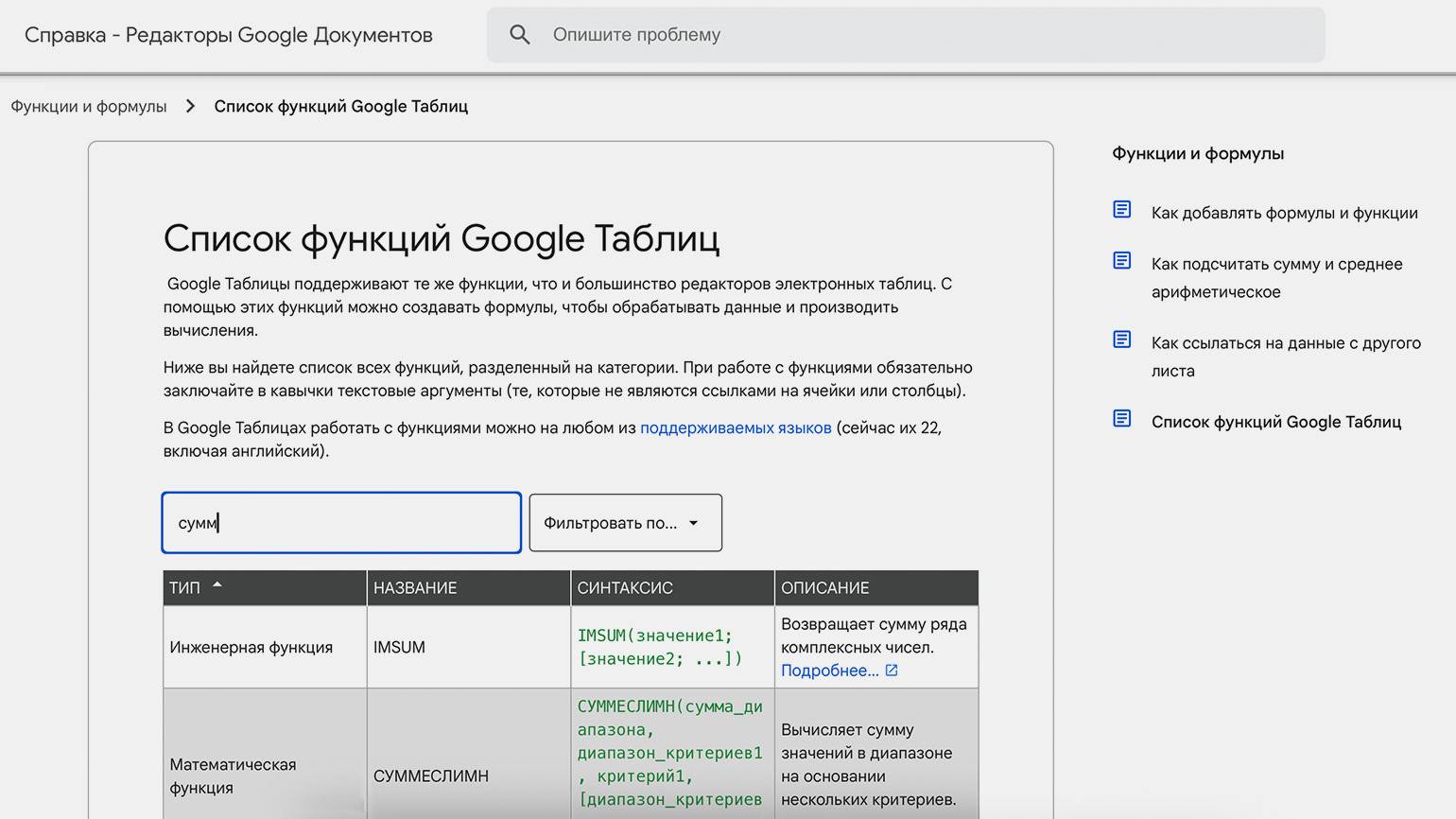Screen dimensions: 1456x819
Task: Click the search magnifier icon
Action: coord(520,35)
